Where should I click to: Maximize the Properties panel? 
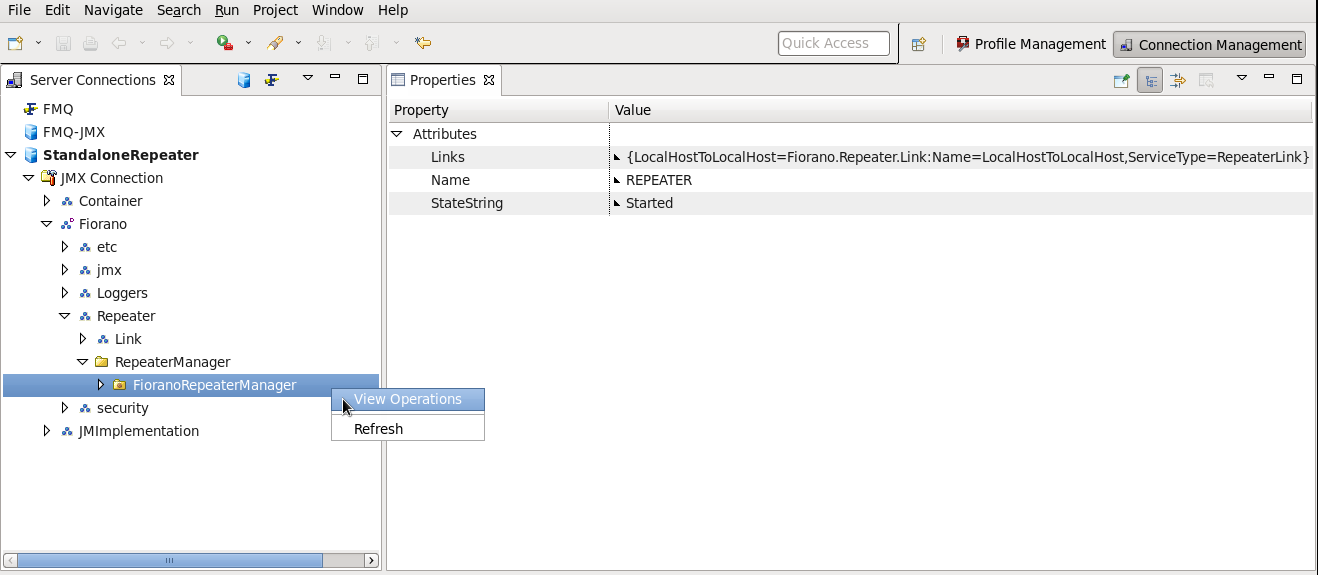click(1297, 78)
